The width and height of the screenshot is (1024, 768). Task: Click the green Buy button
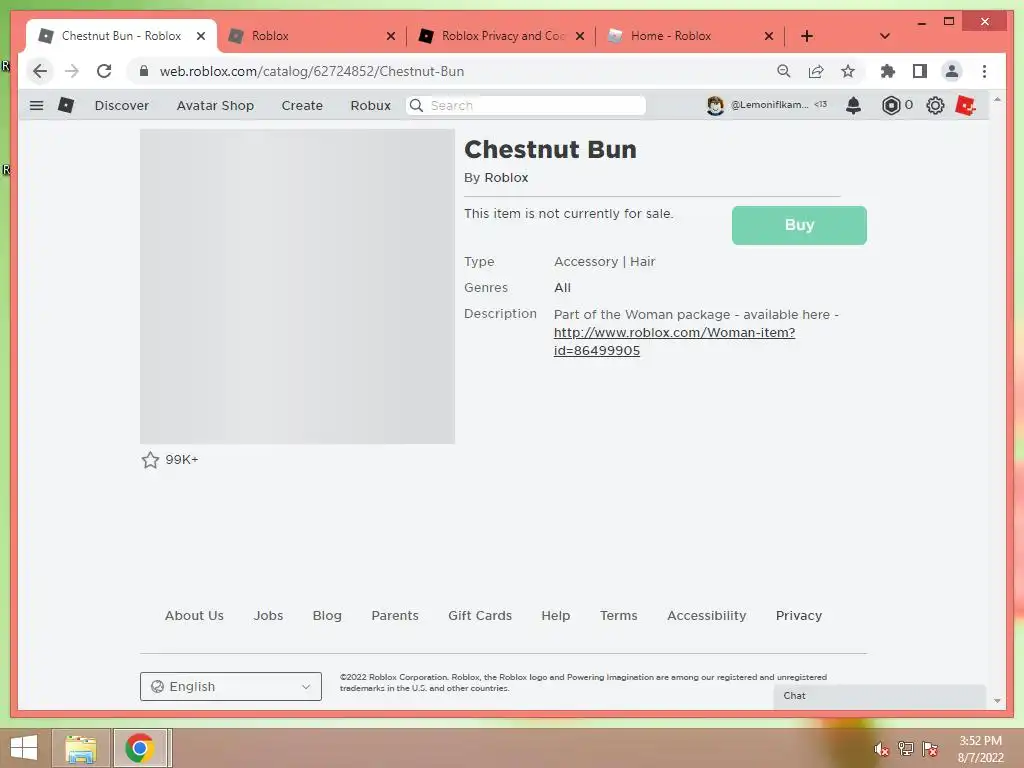point(799,225)
